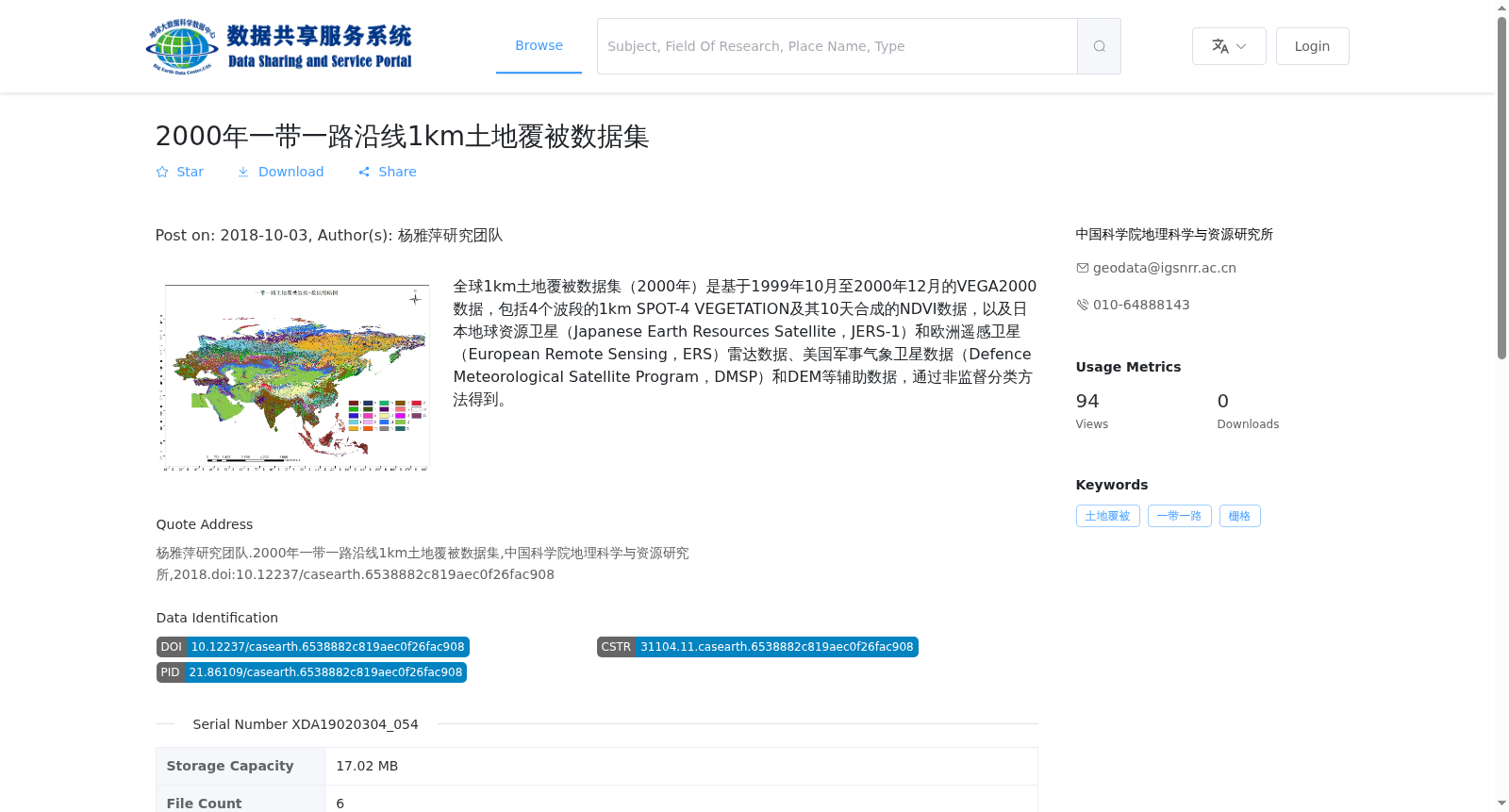Click the CSTR identifier badge

pyautogui.click(x=757, y=647)
